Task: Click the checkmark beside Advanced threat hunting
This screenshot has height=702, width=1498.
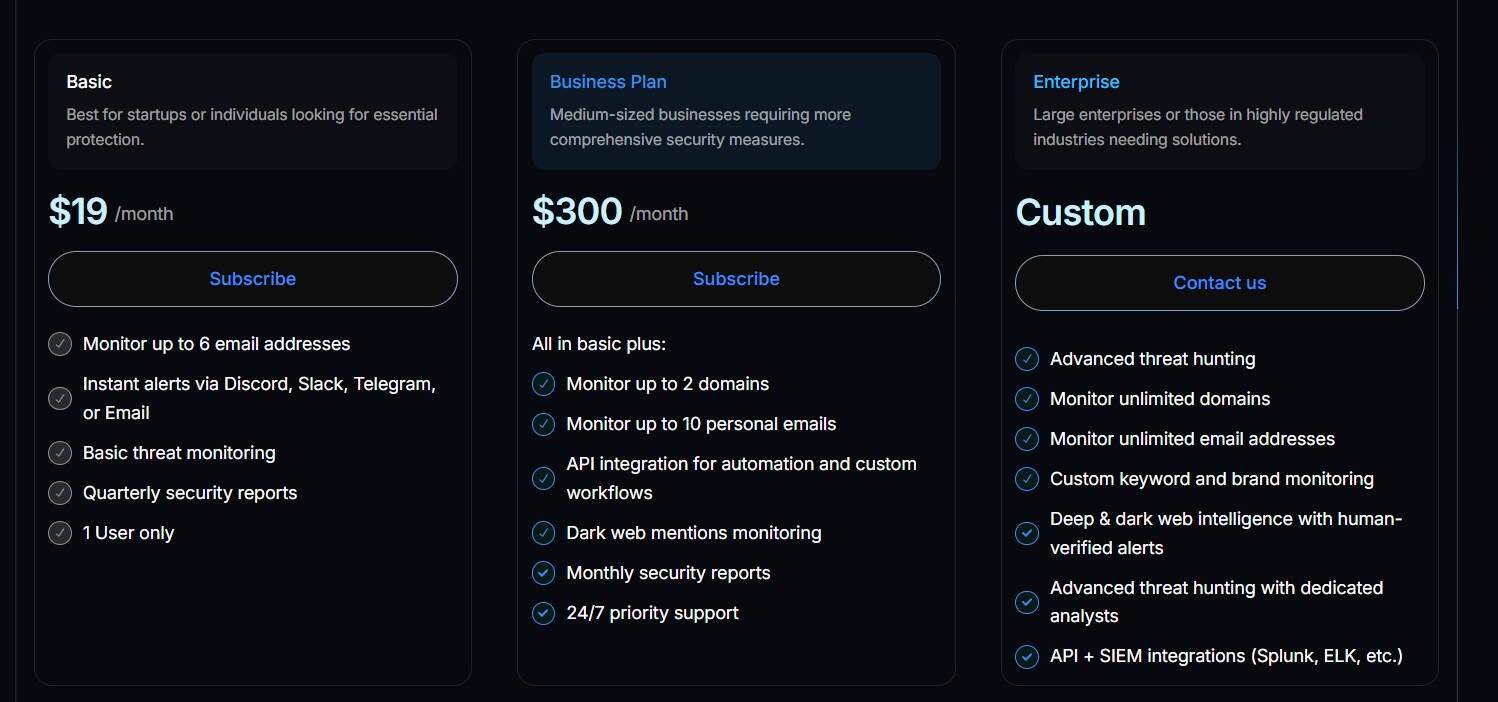Action: click(1026, 358)
